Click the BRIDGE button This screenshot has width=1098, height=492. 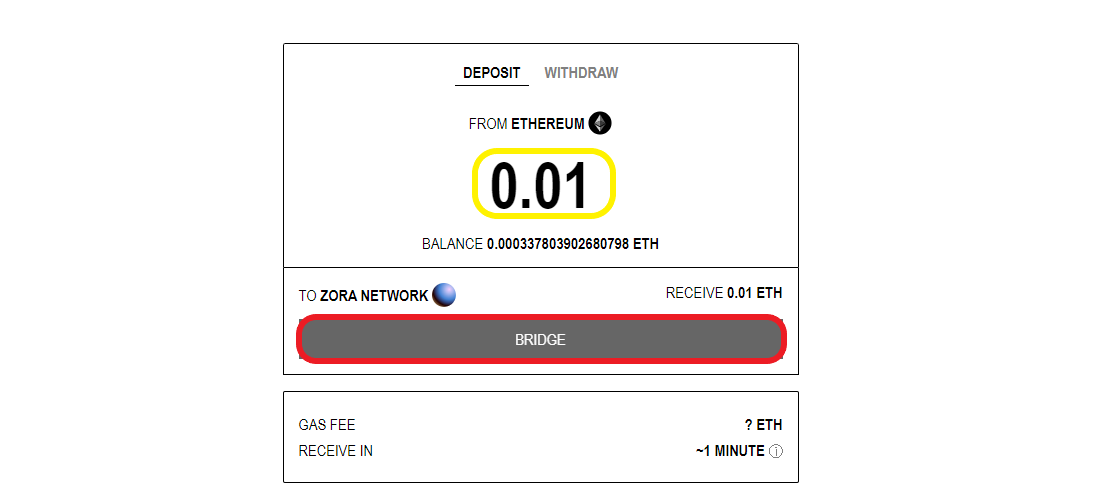(x=541, y=339)
